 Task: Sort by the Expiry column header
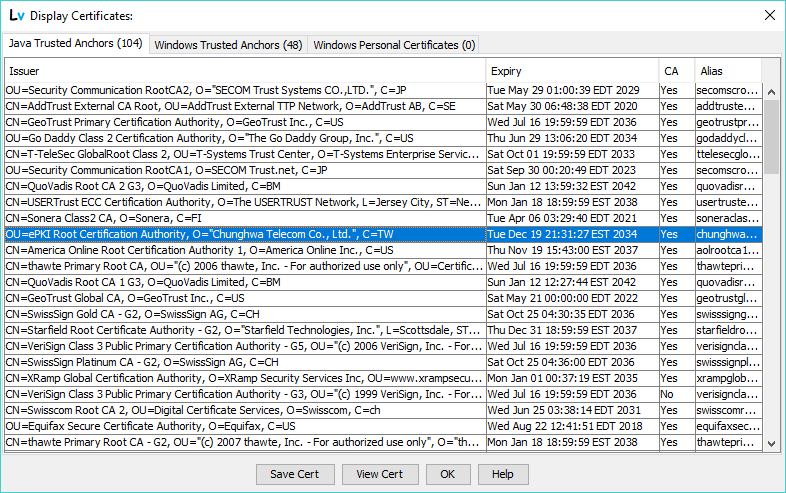(572, 71)
